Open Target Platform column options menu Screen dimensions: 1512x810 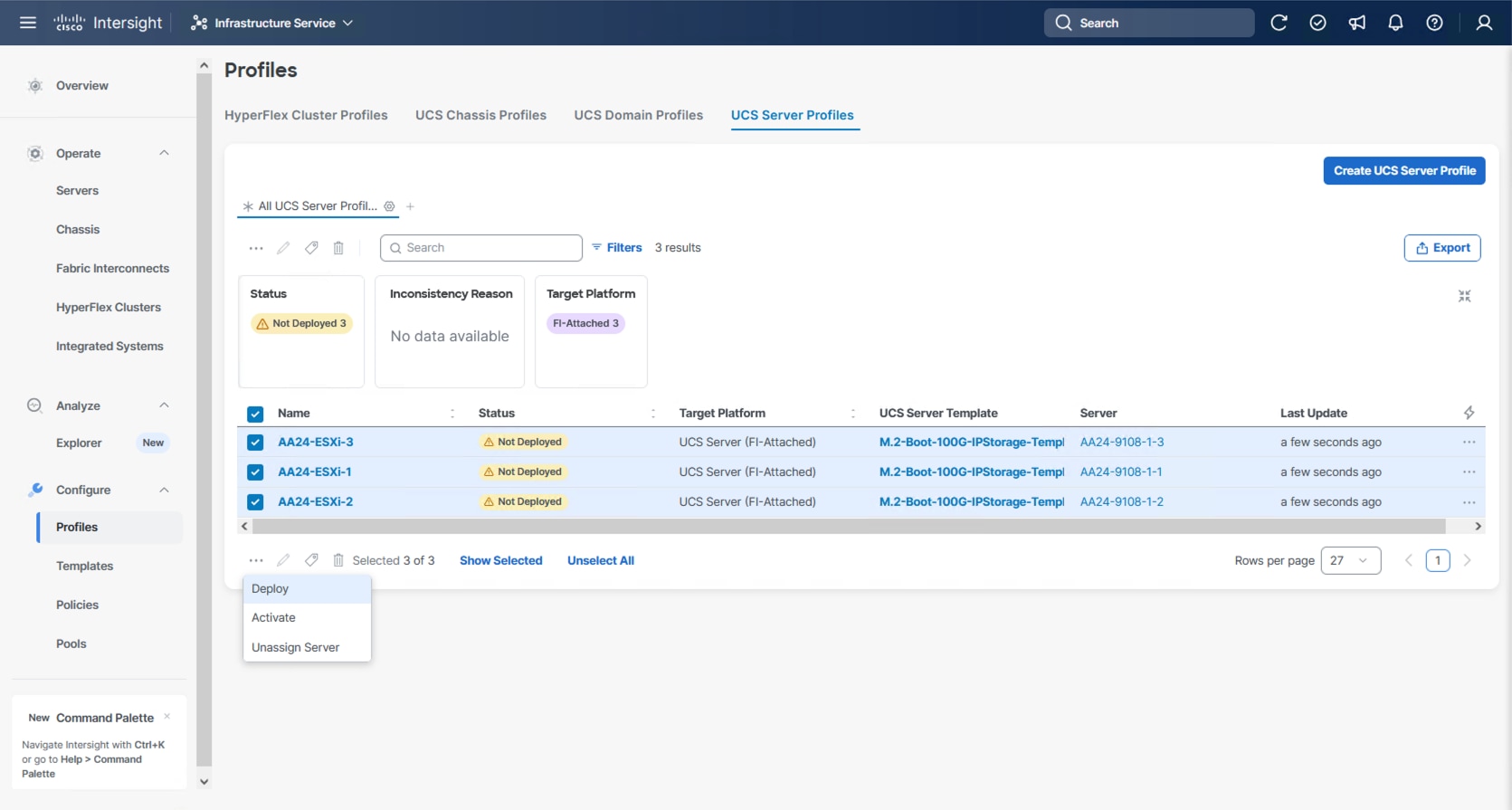click(x=853, y=413)
